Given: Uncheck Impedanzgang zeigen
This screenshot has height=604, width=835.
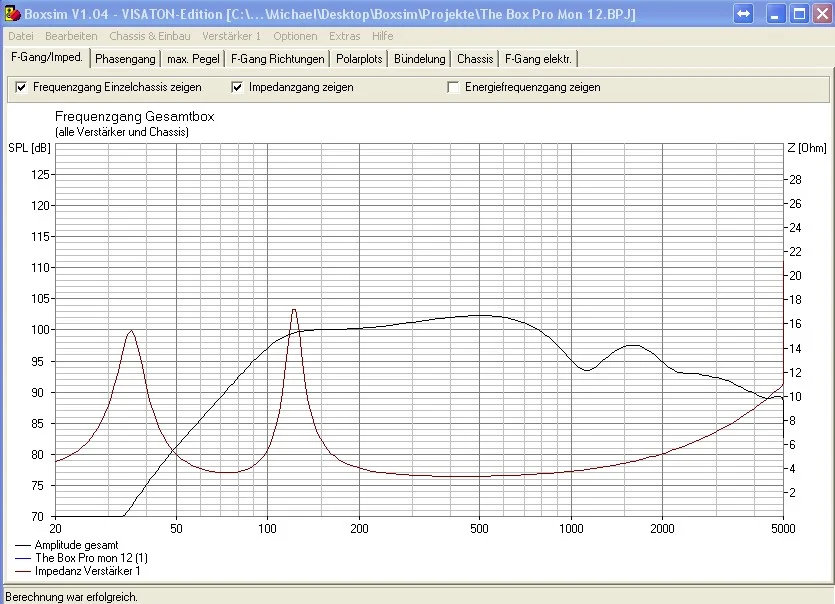Looking at the screenshot, I should 236,87.
